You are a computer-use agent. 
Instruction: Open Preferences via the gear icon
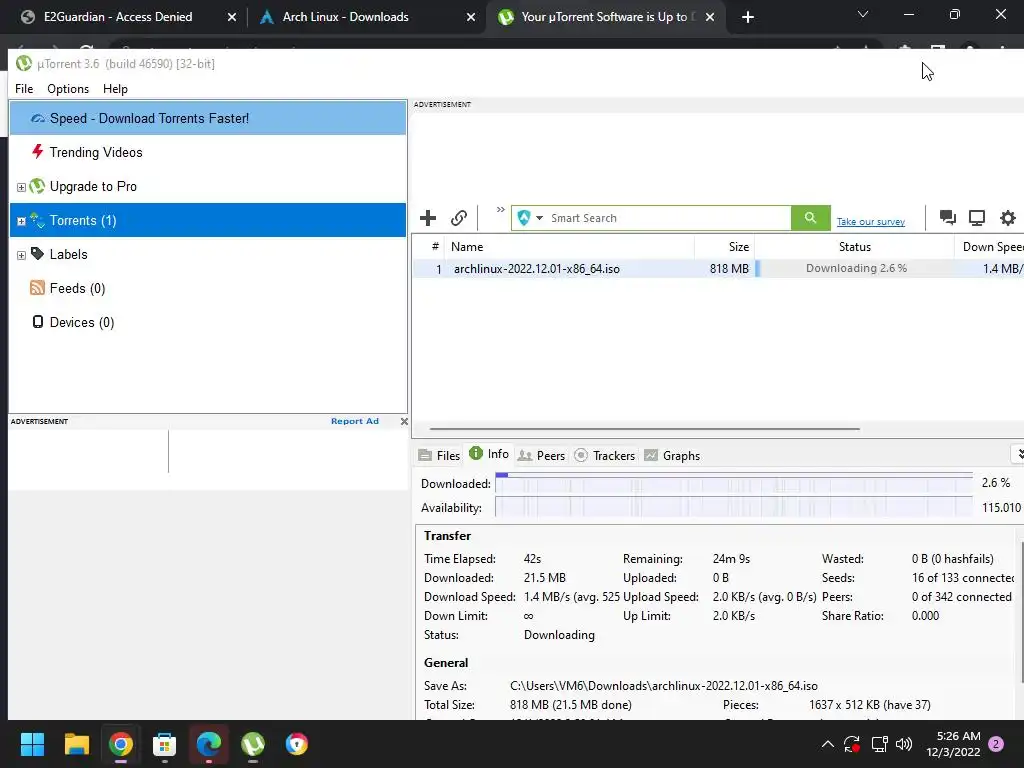(x=1008, y=217)
